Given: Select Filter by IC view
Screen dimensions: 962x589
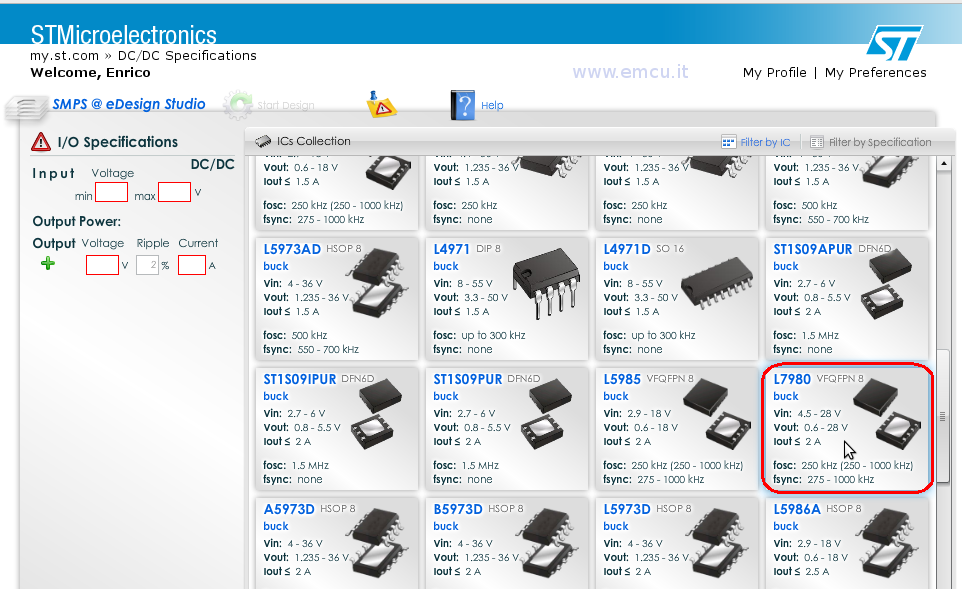Looking at the screenshot, I should 765,142.
